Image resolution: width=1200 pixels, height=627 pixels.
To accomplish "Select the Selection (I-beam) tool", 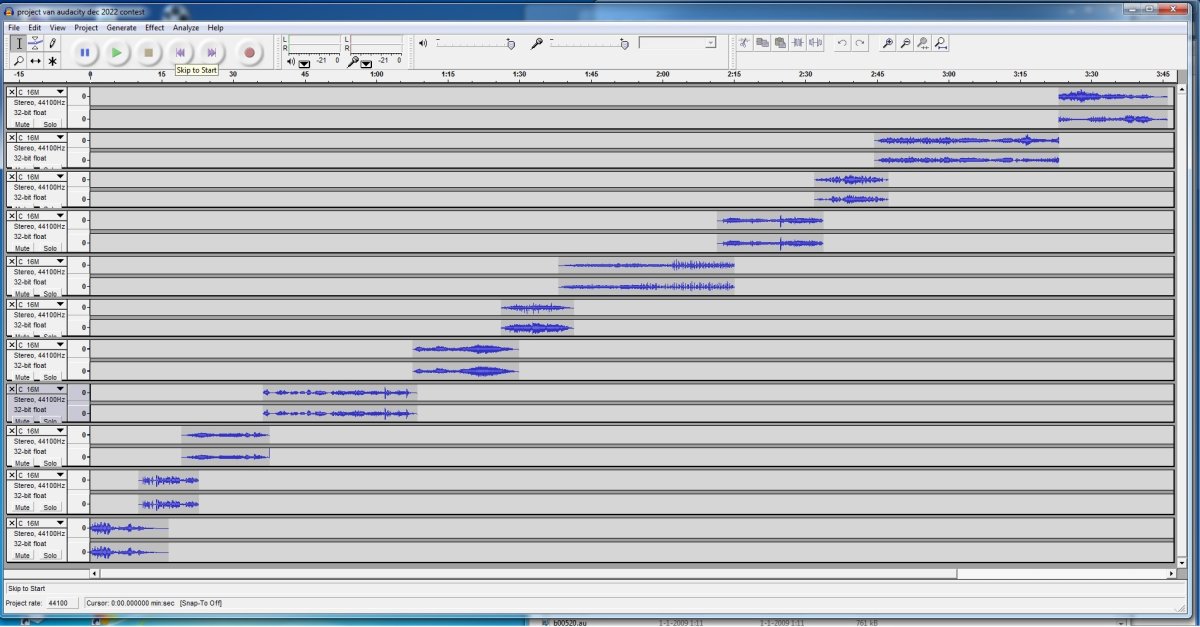I will pyautogui.click(x=19, y=43).
